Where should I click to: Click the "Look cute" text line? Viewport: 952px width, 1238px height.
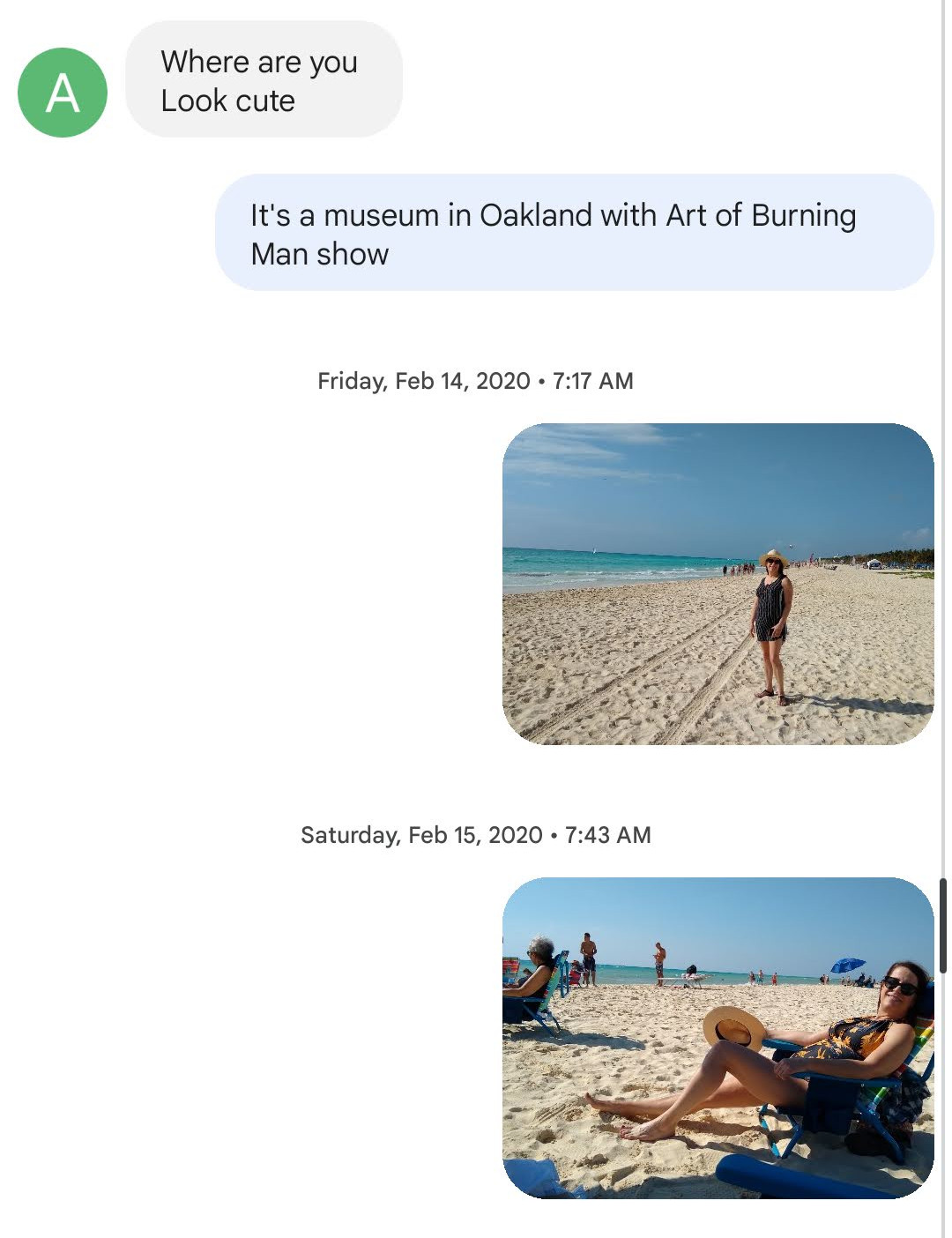click(227, 101)
